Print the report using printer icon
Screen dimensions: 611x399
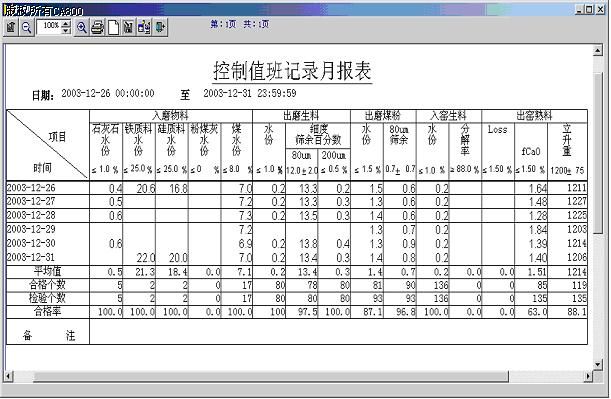(97, 27)
